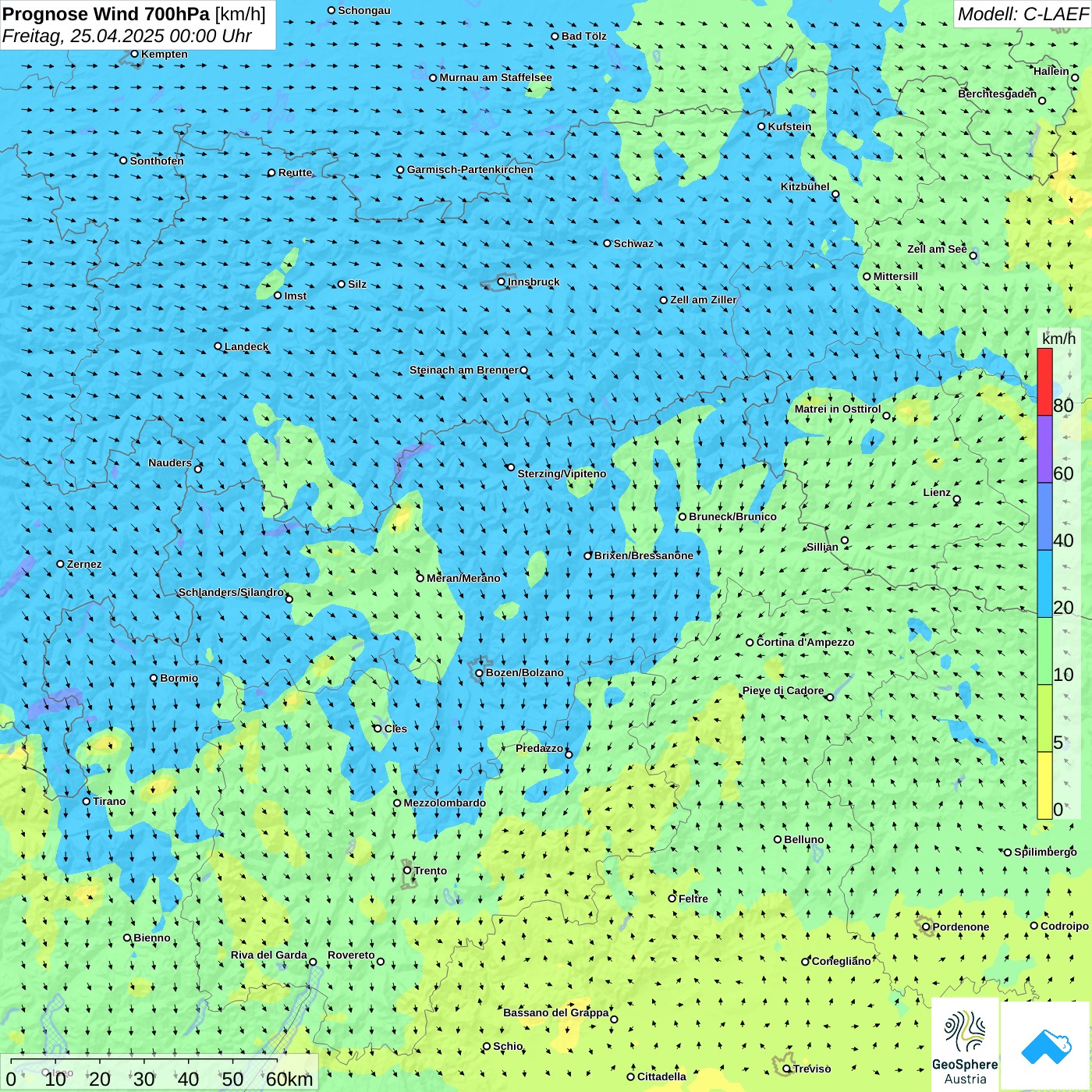Click the Trento city label
The image size is (1092, 1092).
click(431, 870)
